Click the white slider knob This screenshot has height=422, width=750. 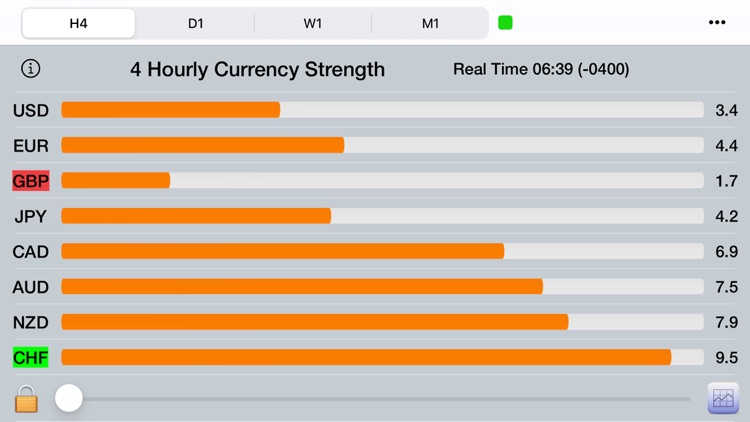69,398
